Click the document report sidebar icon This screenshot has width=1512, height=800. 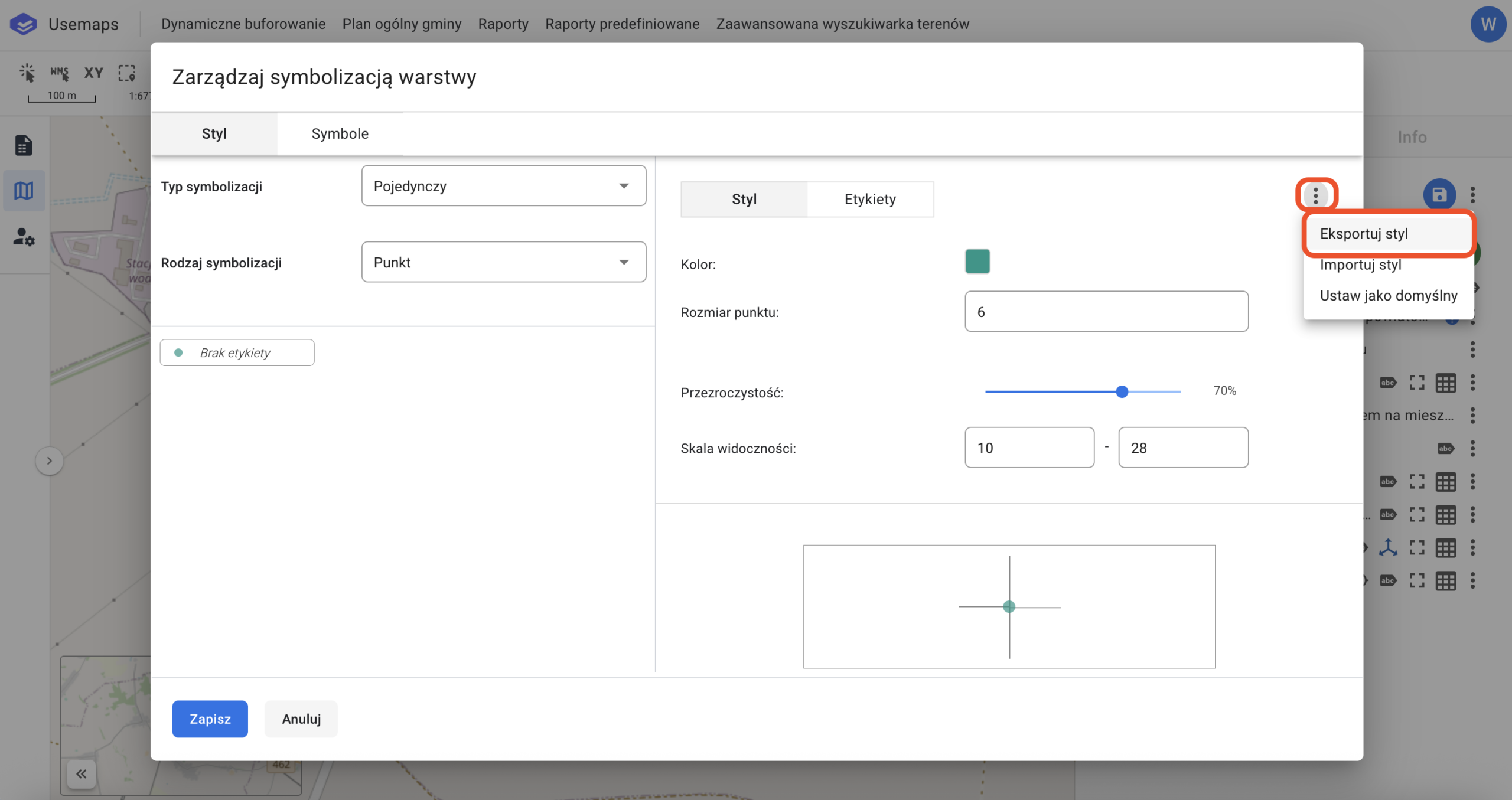pos(24,145)
